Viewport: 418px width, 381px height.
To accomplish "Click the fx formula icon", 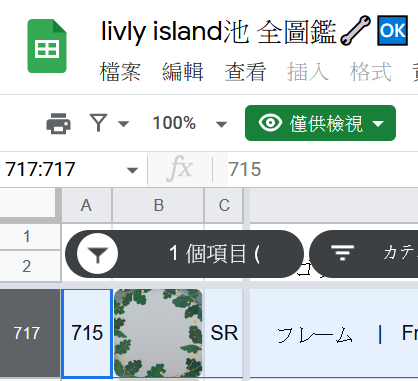I will pyautogui.click(x=180, y=169).
